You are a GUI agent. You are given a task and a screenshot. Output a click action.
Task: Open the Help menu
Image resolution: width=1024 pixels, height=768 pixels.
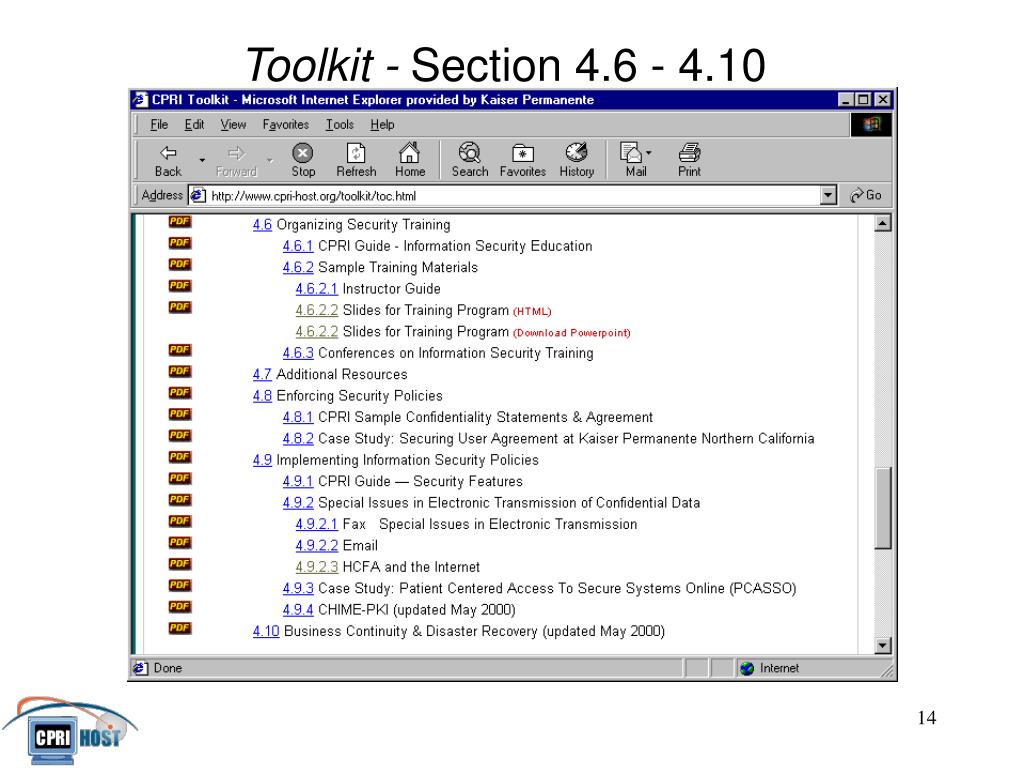[382, 125]
